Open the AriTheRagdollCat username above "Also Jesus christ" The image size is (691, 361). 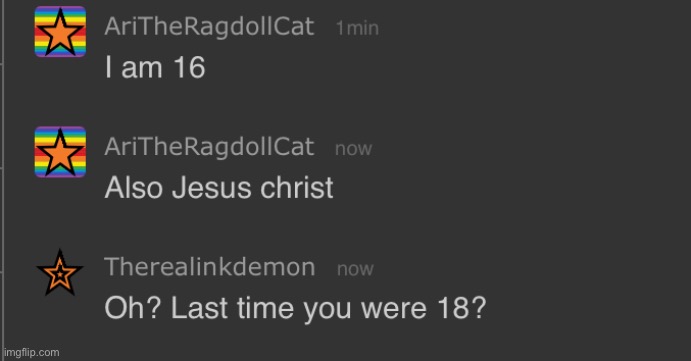point(209,147)
